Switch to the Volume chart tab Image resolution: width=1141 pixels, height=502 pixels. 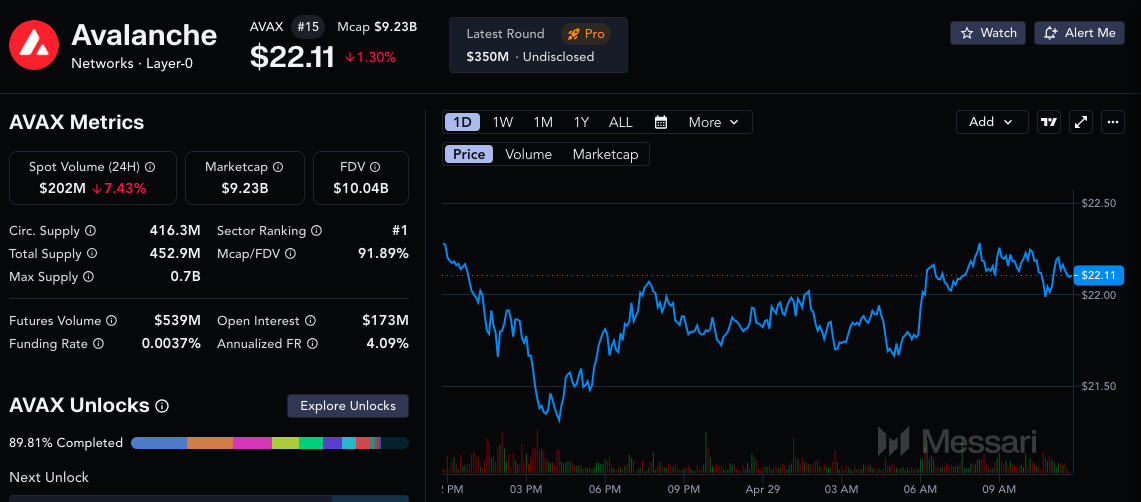pos(528,154)
